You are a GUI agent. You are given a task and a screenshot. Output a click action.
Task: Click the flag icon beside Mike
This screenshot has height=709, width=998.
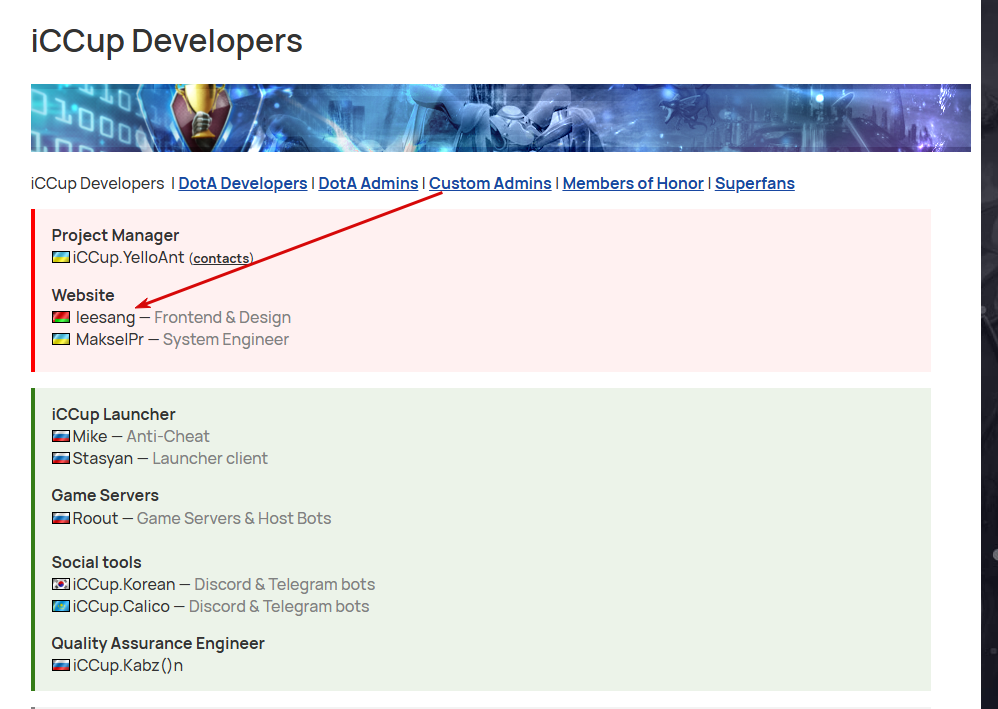tap(60, 436)
